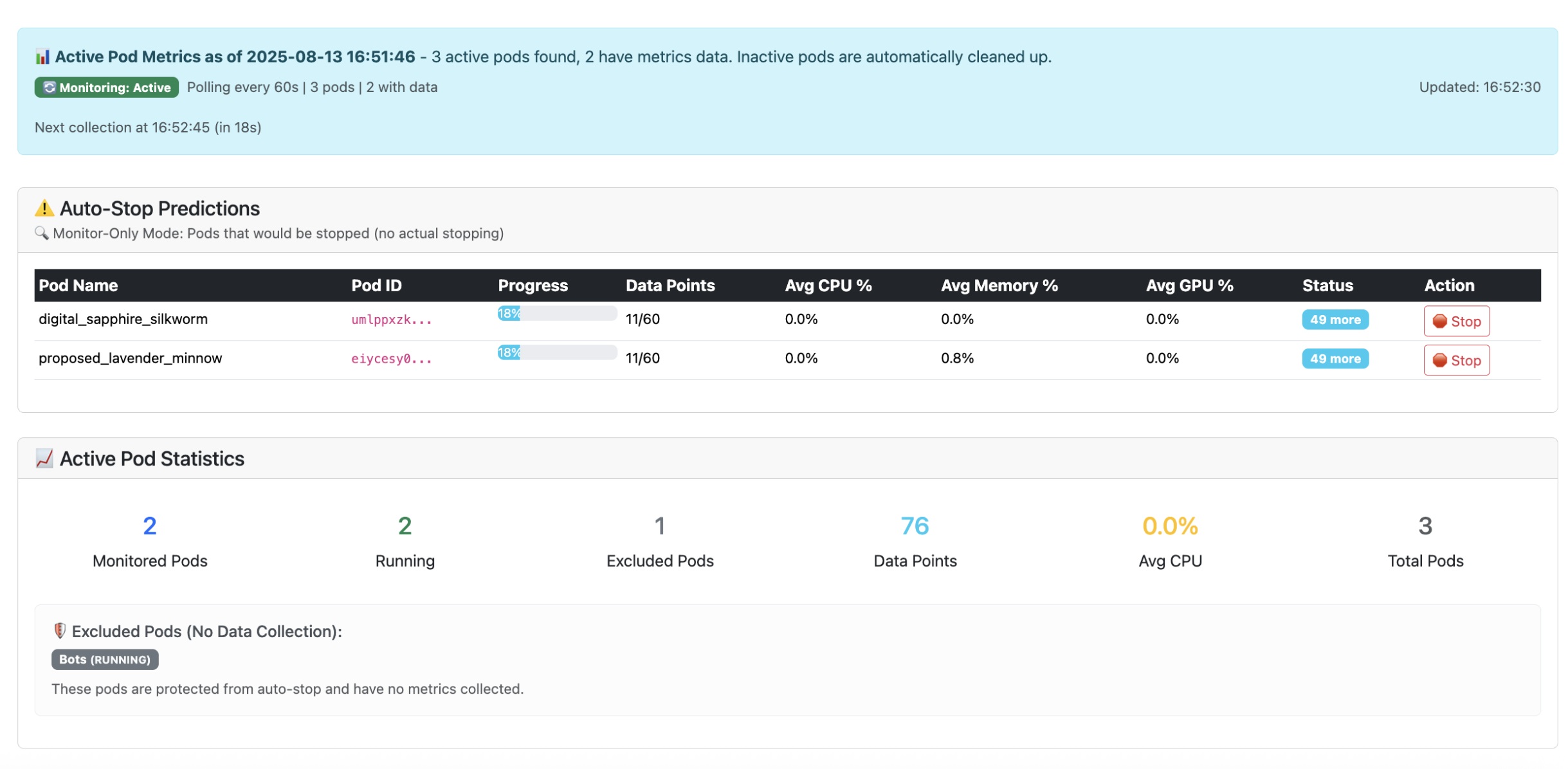Click the umlppxzk pod ID link
This screenshot has height=769, width=1568.
tap(391, 320)
